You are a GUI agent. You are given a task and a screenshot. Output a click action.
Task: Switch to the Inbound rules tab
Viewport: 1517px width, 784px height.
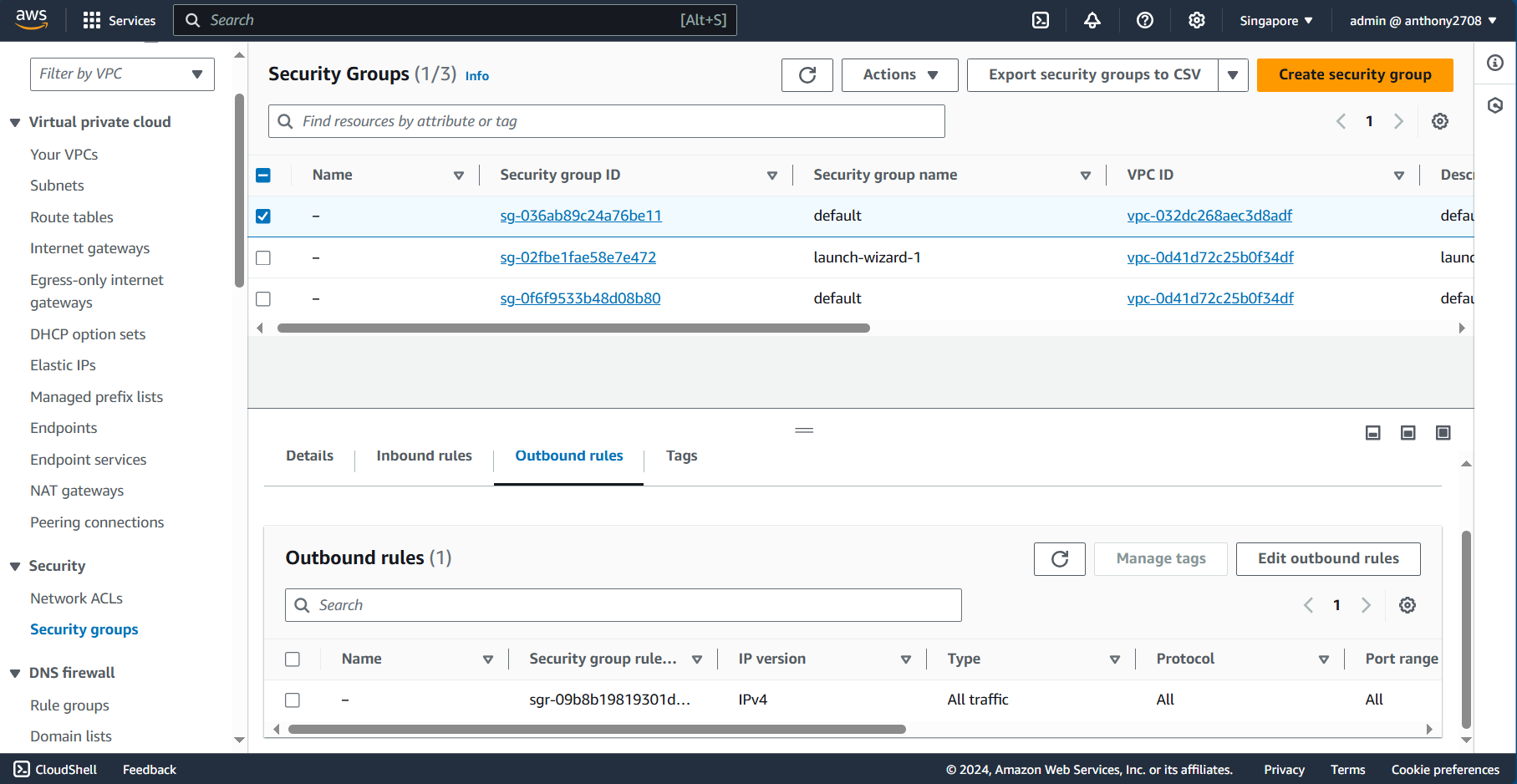click(x=424, y=456)
